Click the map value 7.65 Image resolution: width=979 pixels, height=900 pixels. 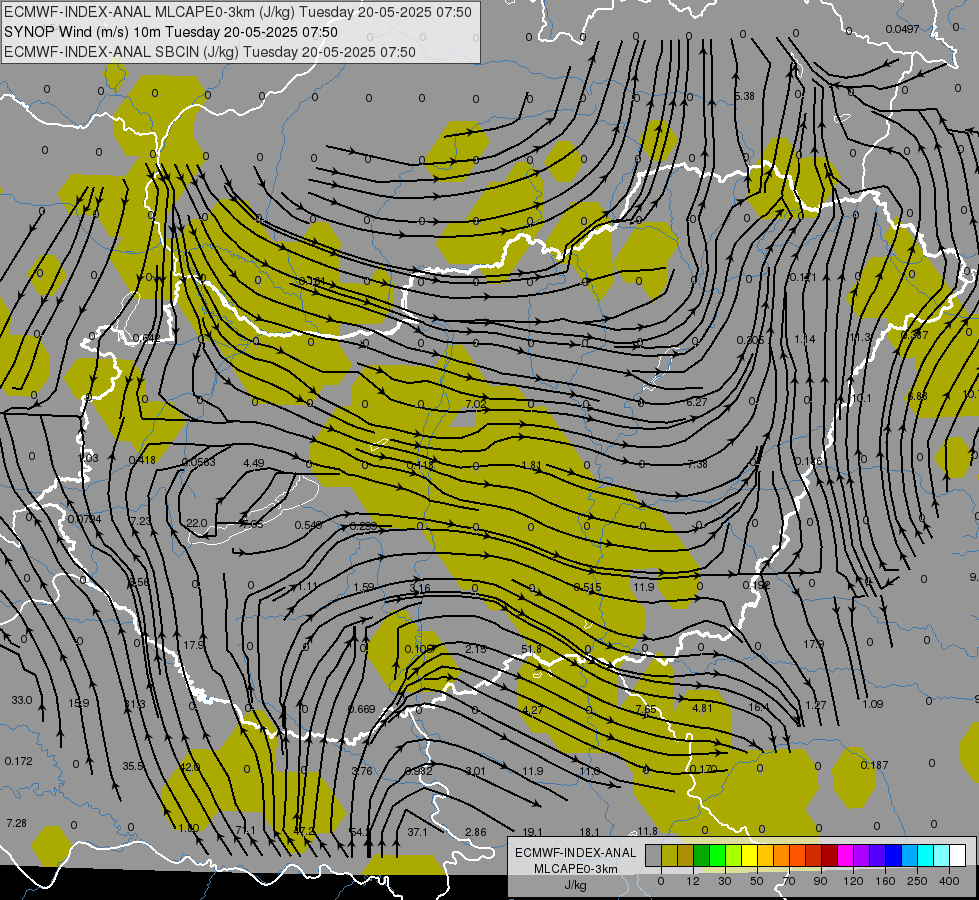click(x=646, y=710)
